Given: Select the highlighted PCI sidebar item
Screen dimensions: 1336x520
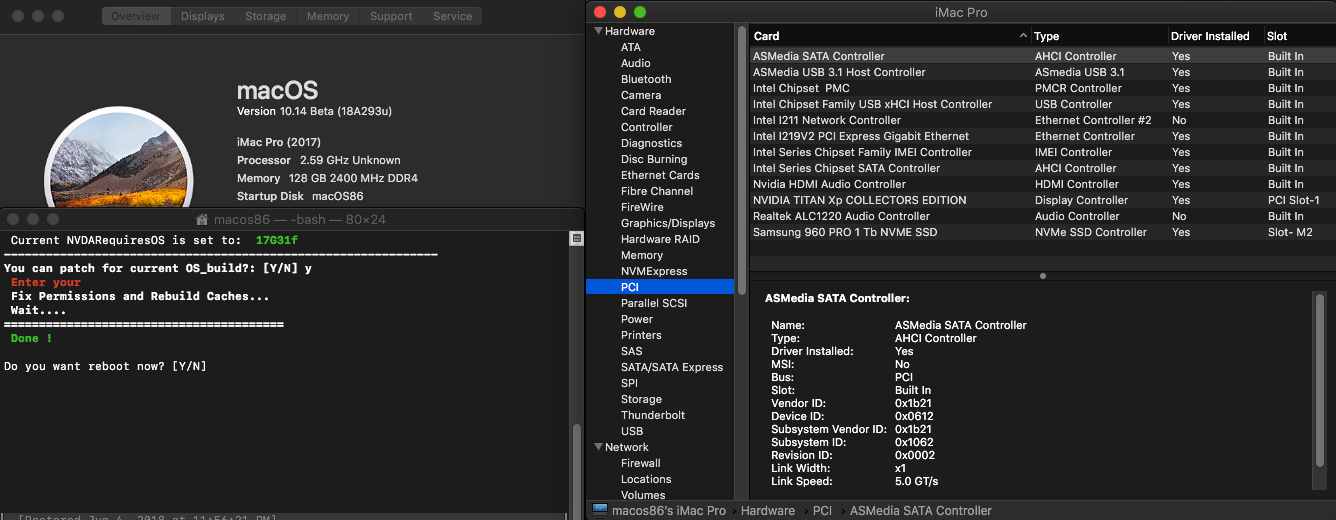Looking at the screenshot, I should pos(660,287).
